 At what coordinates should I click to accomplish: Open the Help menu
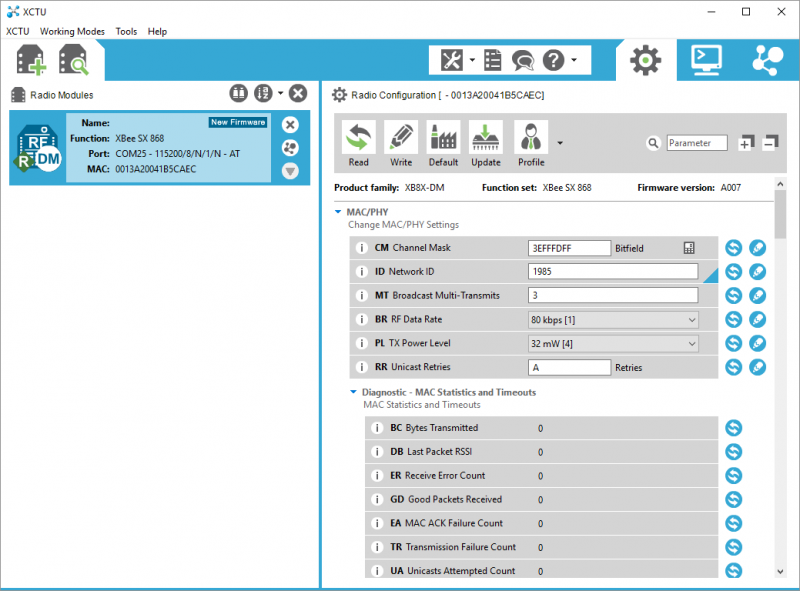click(x=157, y=31)
